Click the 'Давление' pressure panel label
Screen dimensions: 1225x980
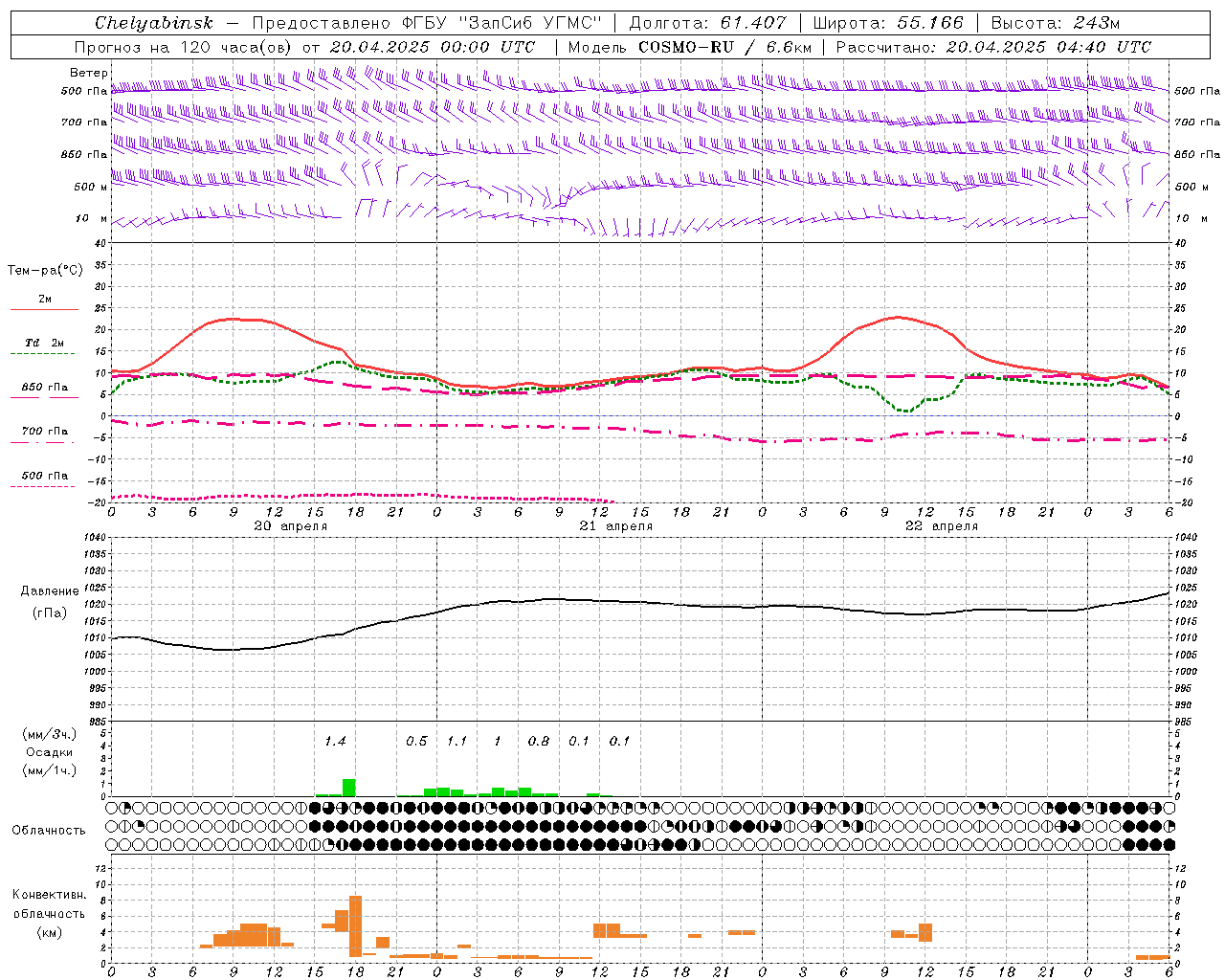[50, 591]
